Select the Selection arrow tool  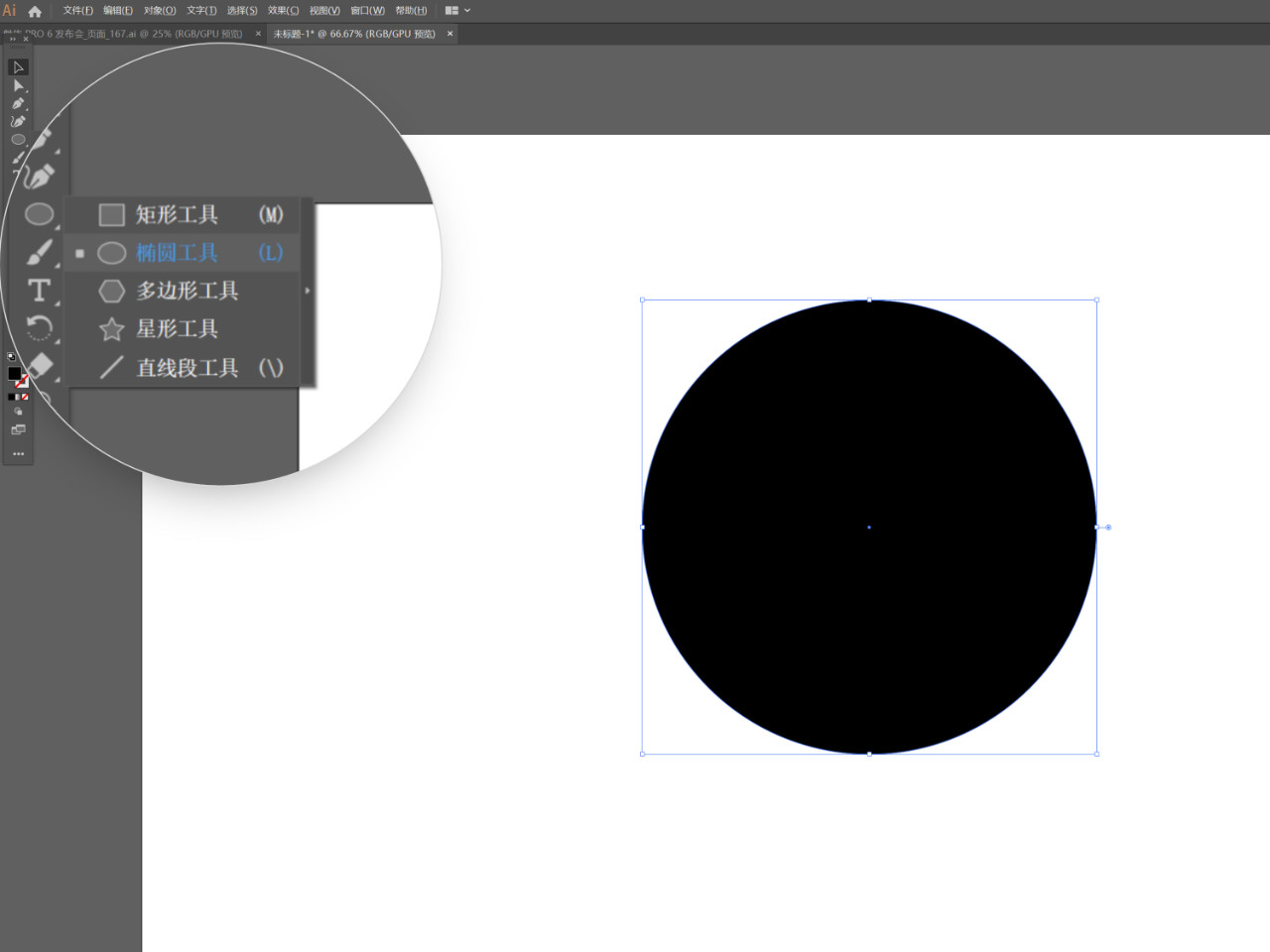[18, 67]
